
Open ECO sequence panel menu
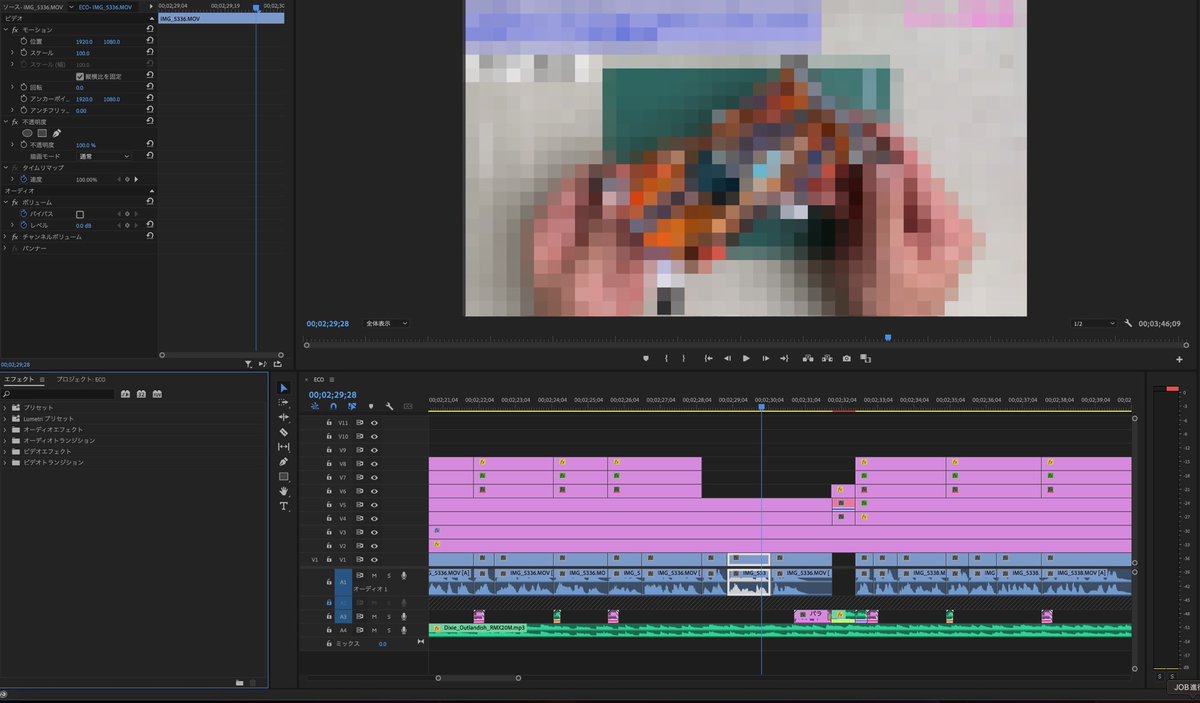pyautogui.click(x=332, y=379)
